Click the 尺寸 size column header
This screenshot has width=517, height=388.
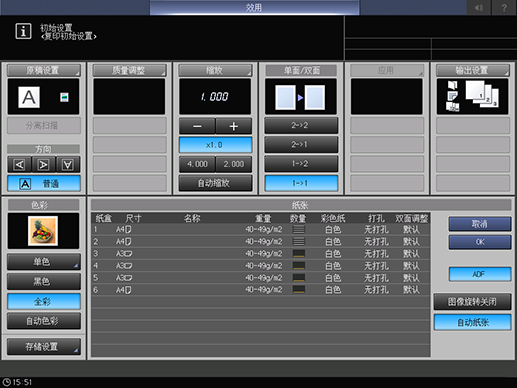134,218
